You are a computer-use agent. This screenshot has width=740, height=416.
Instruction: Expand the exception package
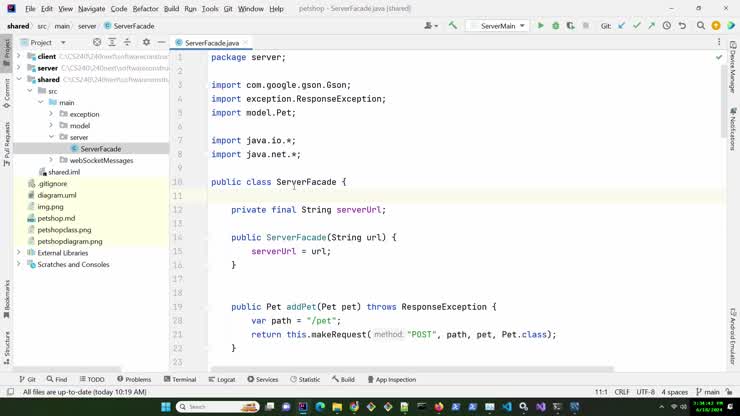(51, 114)
